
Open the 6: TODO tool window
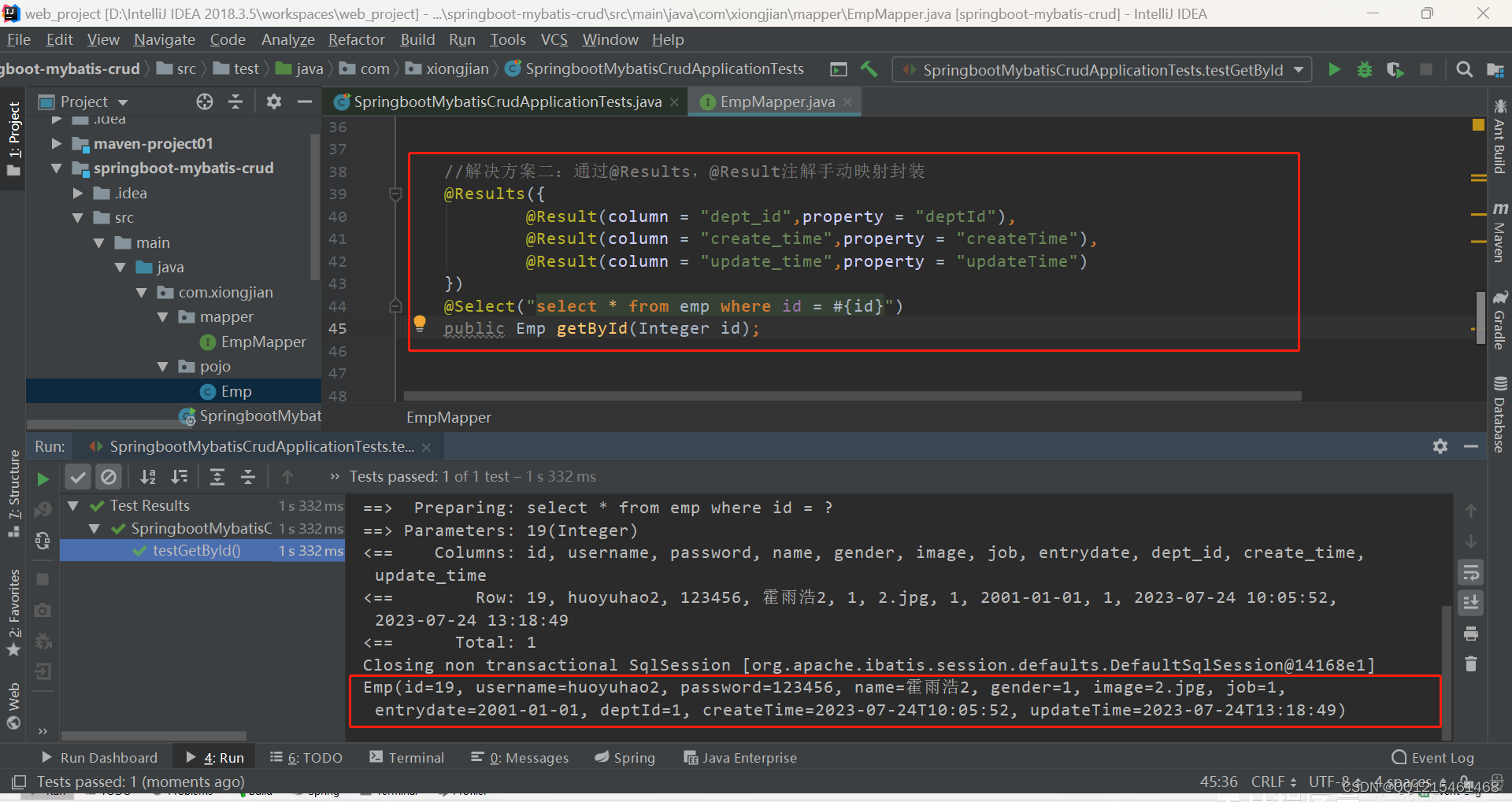306,757
